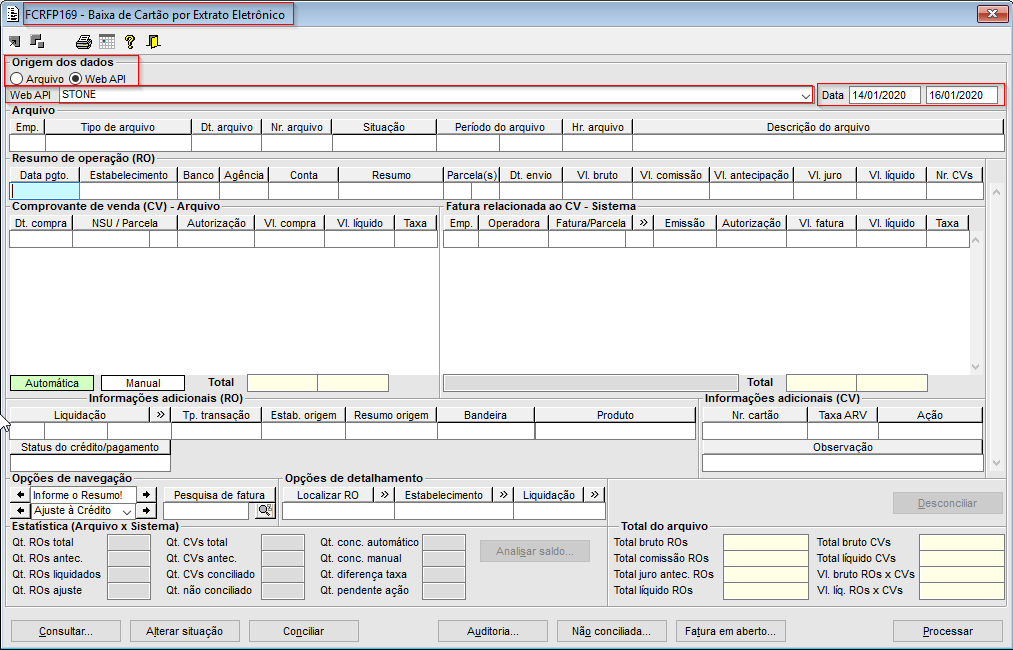The image size is (1013, 650).
Task: Click the Nr. CVs column header
Action: click(954, 175)
